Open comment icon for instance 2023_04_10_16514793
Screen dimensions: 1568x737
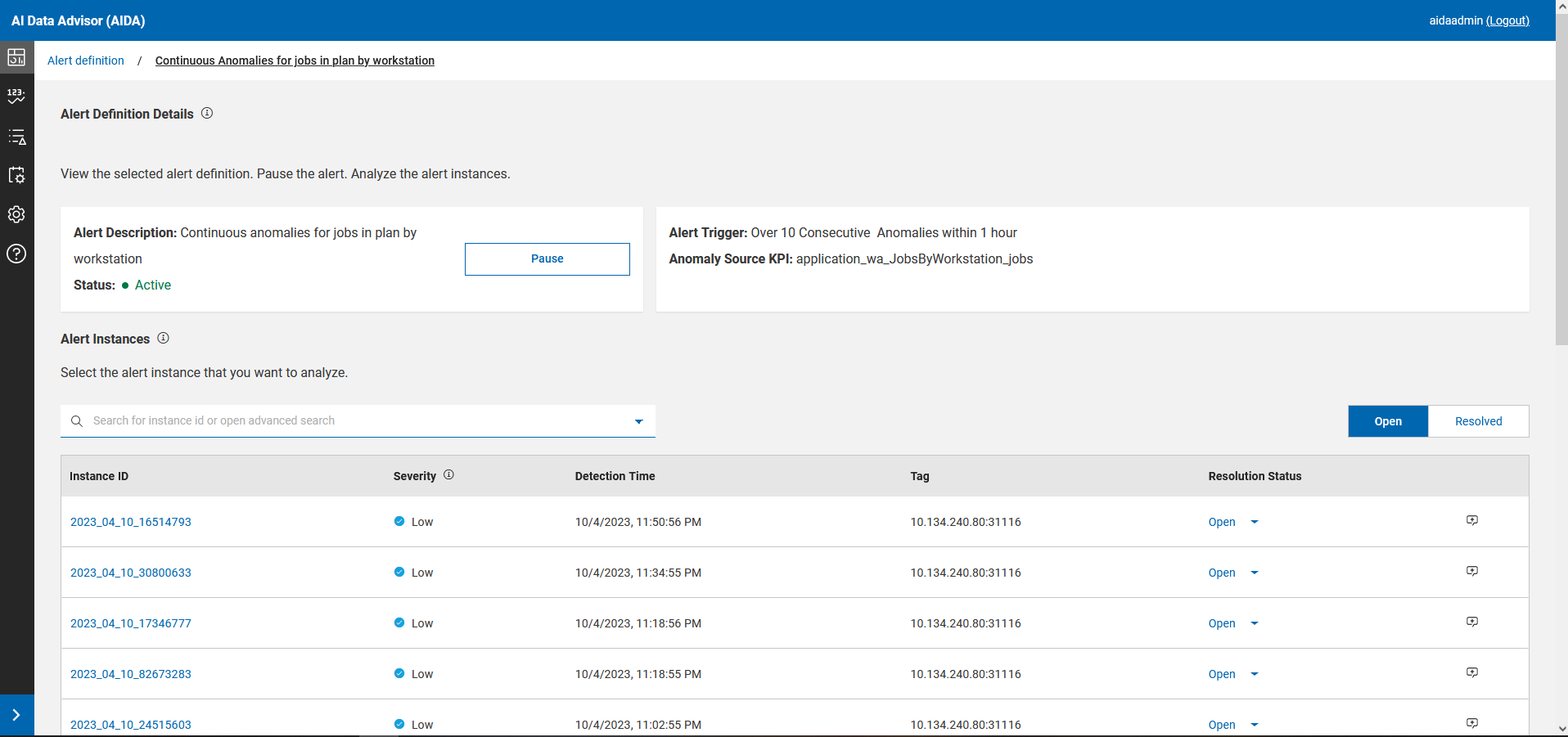pyautogui.click(x=1471, y=521)
